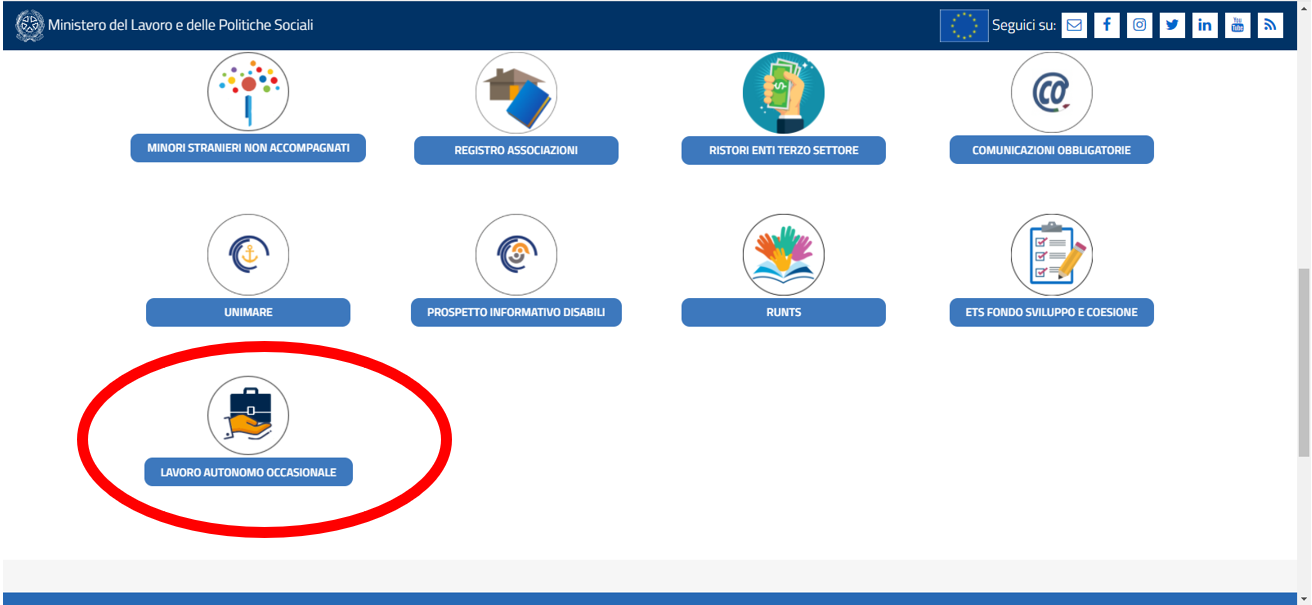Viewport: 1312px width, 605px height.
Task: Open the Instagram social icon
Action: [x=1139, y=25]
